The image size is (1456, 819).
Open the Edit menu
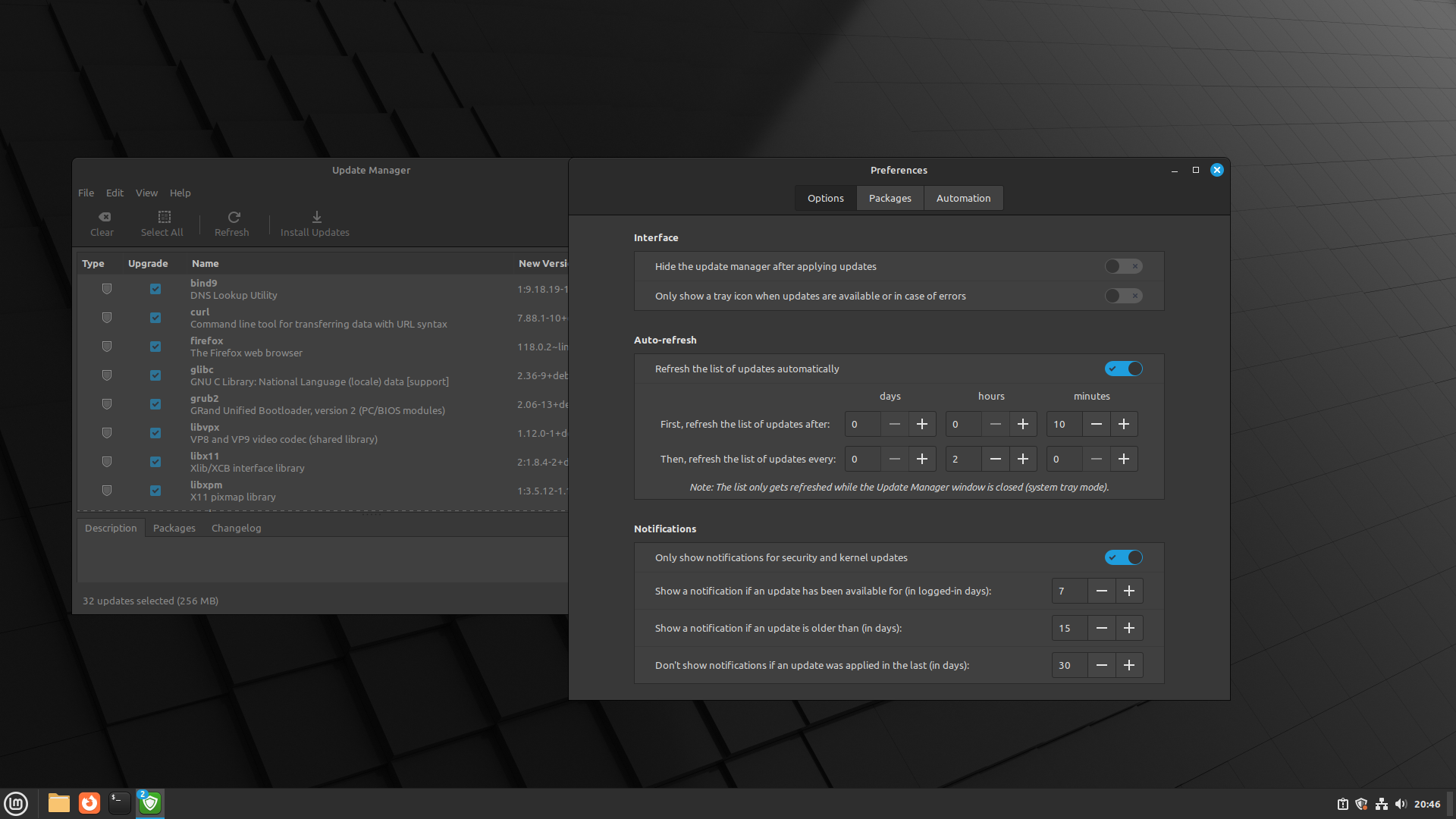point(115,193)
